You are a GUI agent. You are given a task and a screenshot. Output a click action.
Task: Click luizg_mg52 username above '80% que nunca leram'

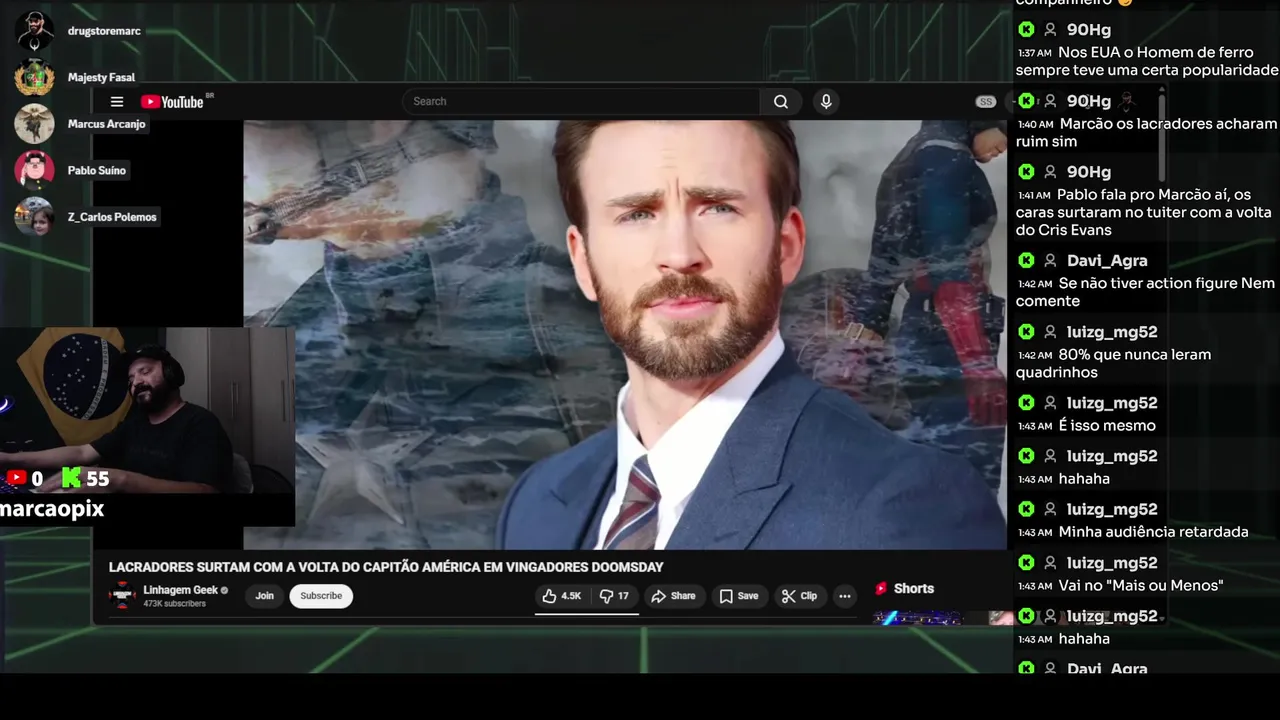[x=1112, y=331]
